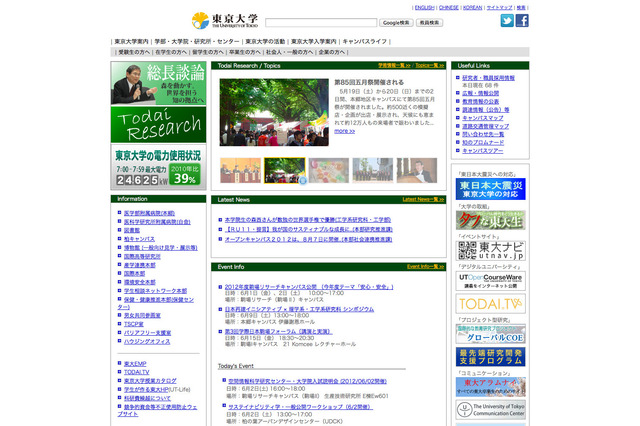Open the タフな東大生 banner
640x426 pixels.
pos(490,220)
